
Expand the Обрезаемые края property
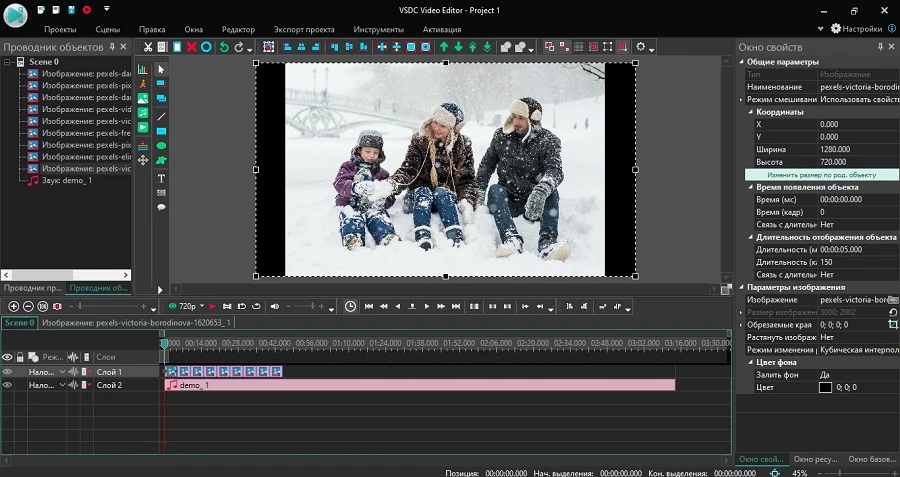[x=741, y=325]
